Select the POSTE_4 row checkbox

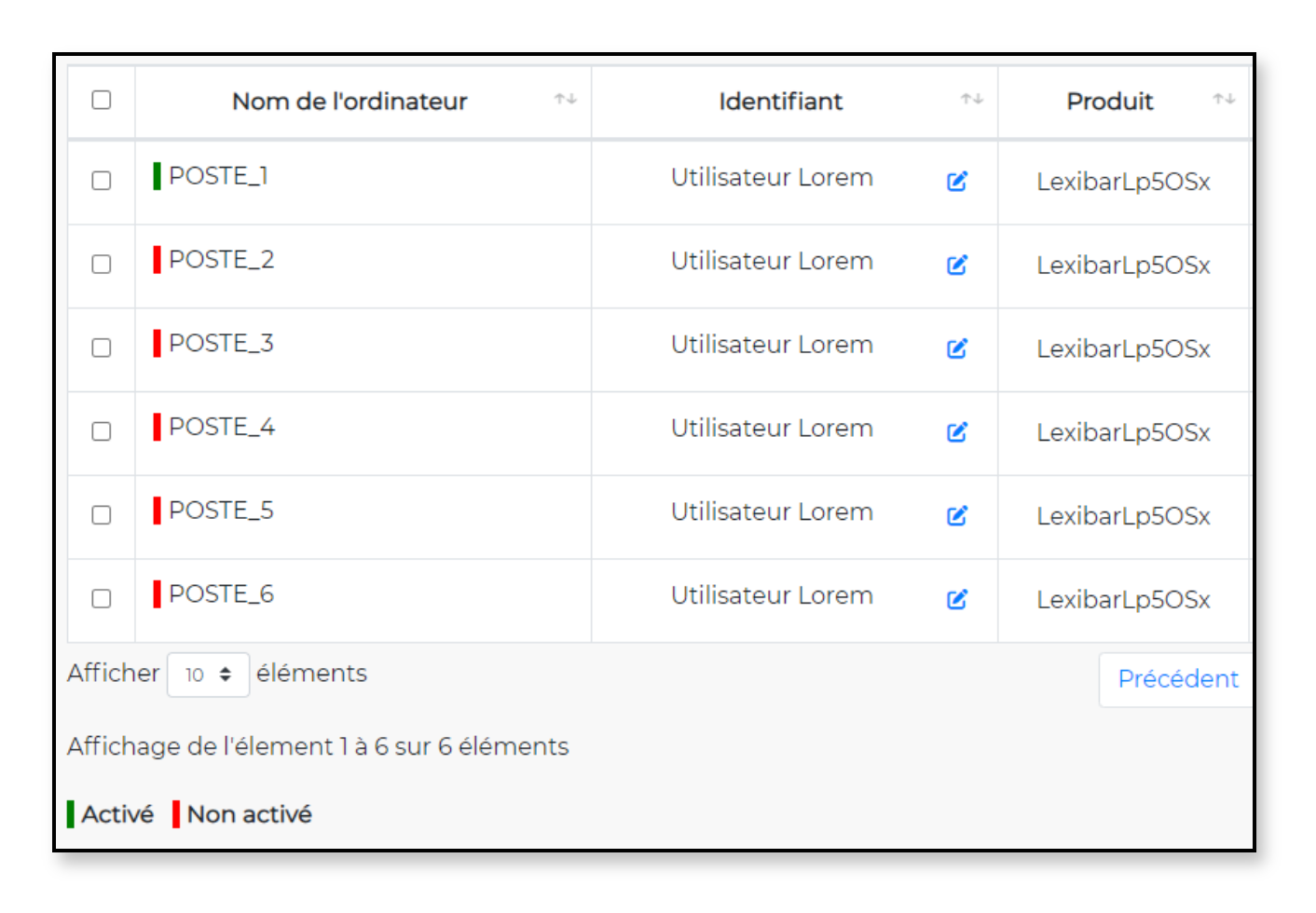point(102,431)
